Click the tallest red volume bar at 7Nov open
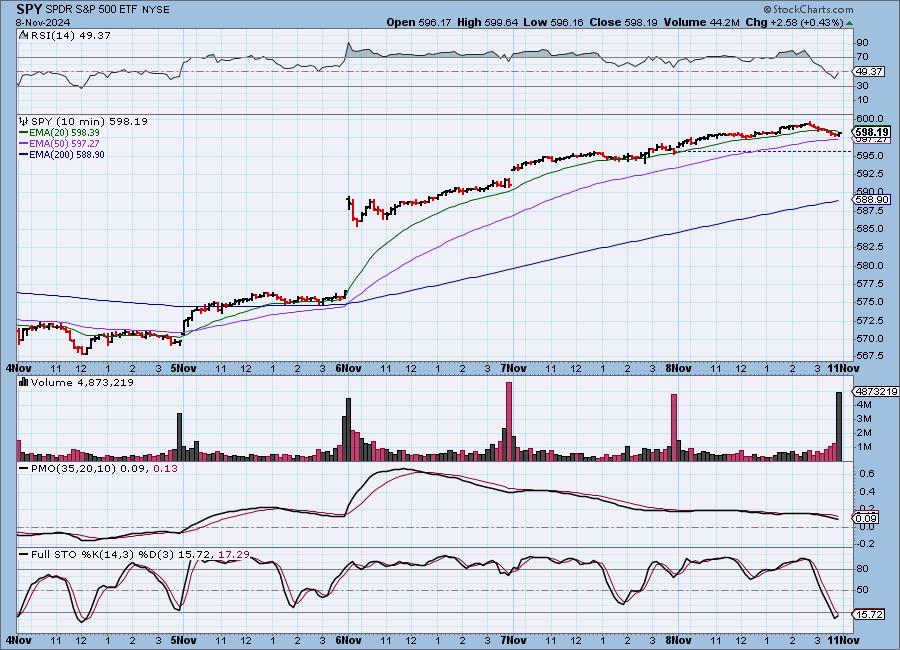This screenshot has width=900, height=650. point(509,421)
